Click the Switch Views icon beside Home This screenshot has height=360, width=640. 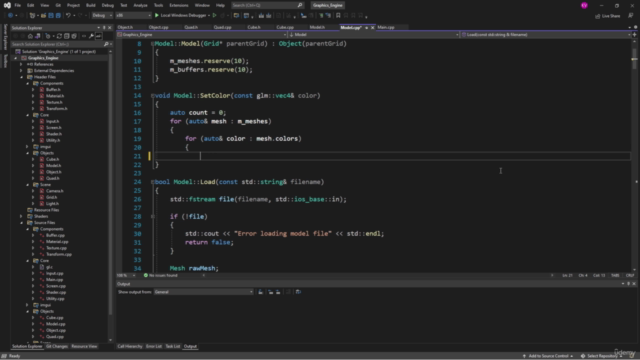[x=37, y=36]
